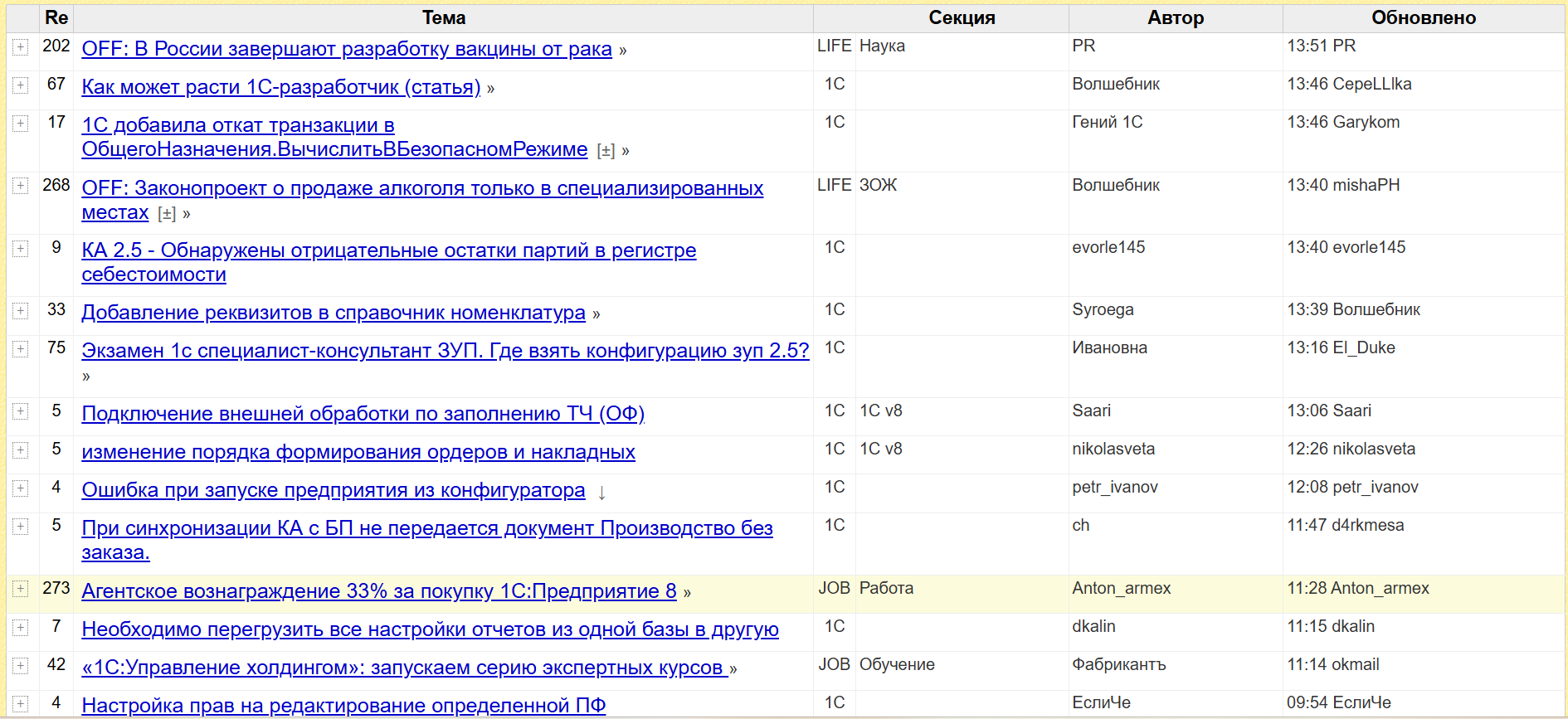Open 'Агентское вознаграждение 33%' topic
Image resolution: width=1568 pixels, height=719 pixels.
tap(379, 591)
